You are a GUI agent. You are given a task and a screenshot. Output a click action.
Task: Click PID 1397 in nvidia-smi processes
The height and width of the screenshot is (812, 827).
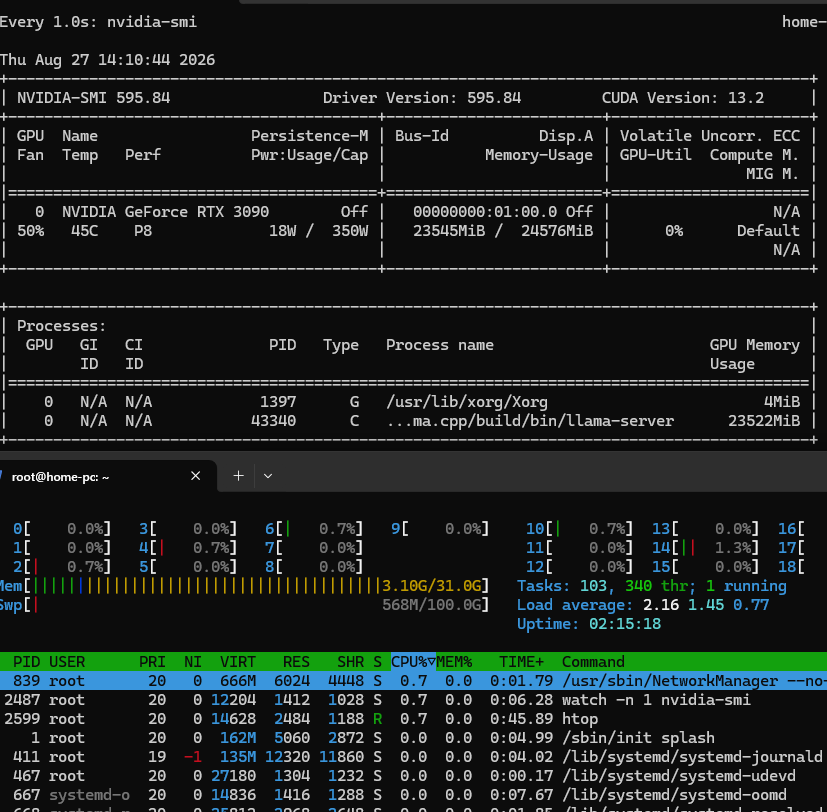click(x=278, y=401)
